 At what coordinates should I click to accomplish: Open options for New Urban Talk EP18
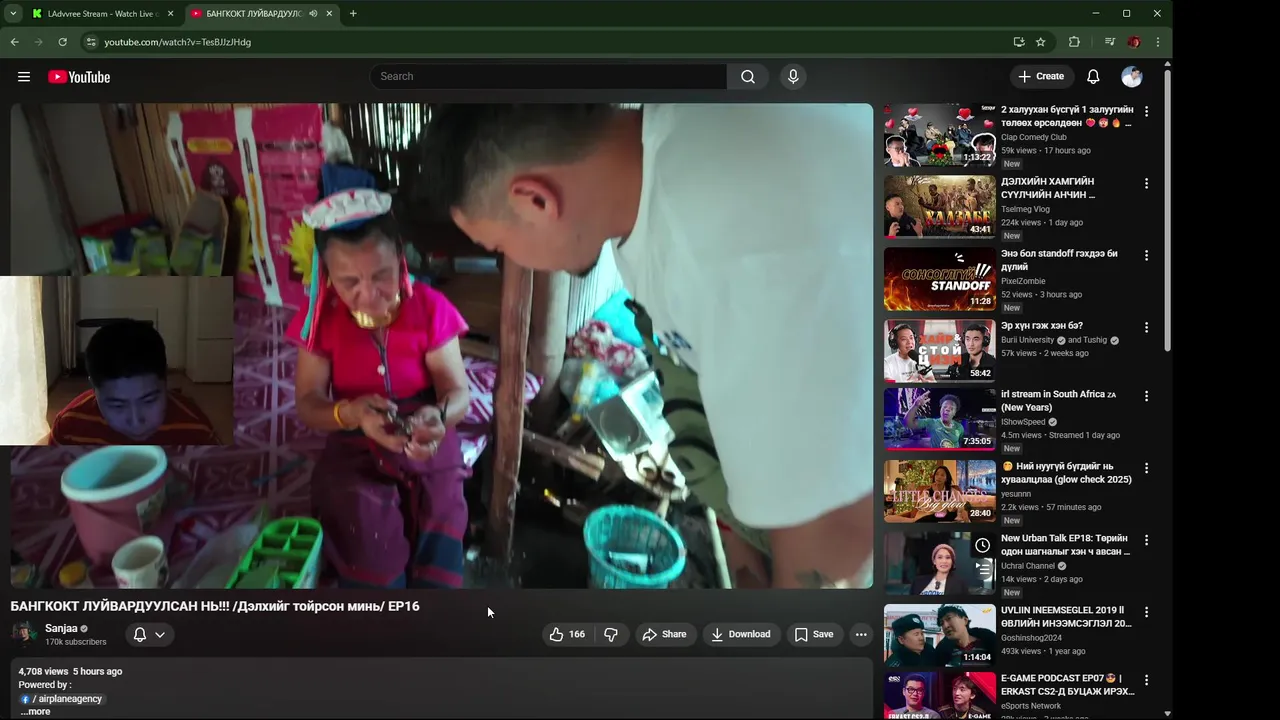pyautogui.click(x=1146, y=539)
